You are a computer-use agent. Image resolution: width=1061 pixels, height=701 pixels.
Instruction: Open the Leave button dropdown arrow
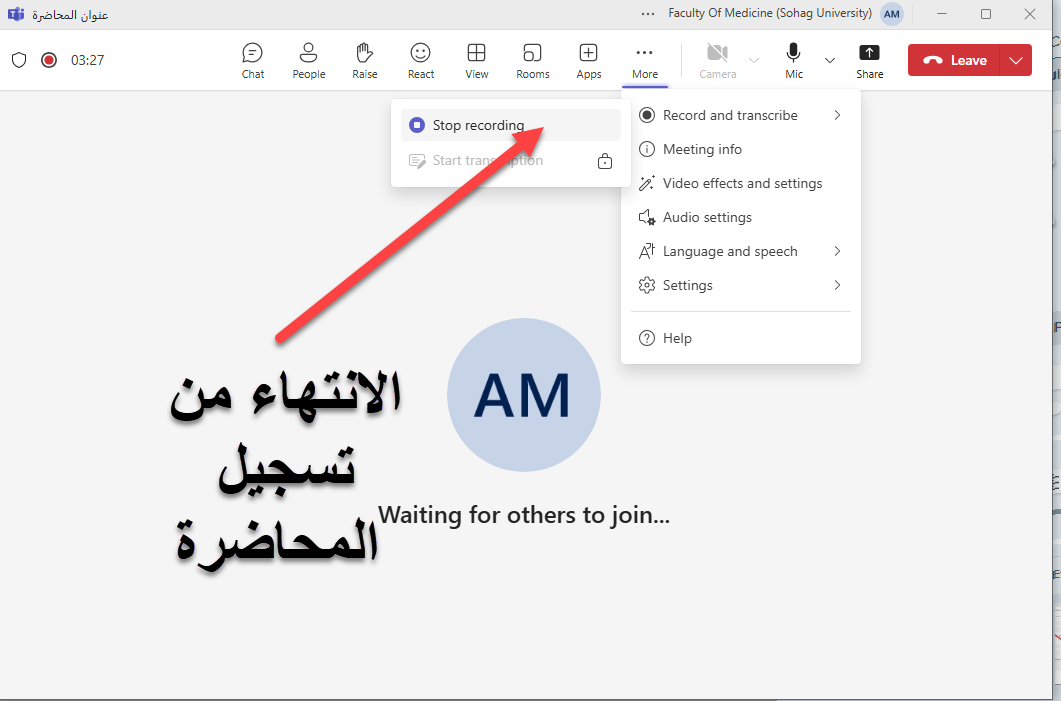pos(1016,60)
